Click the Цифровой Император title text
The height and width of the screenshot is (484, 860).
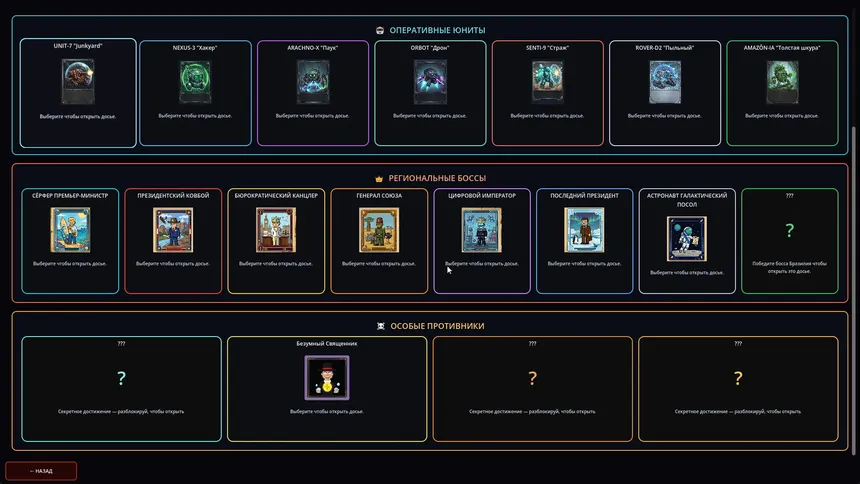[482, 195]
